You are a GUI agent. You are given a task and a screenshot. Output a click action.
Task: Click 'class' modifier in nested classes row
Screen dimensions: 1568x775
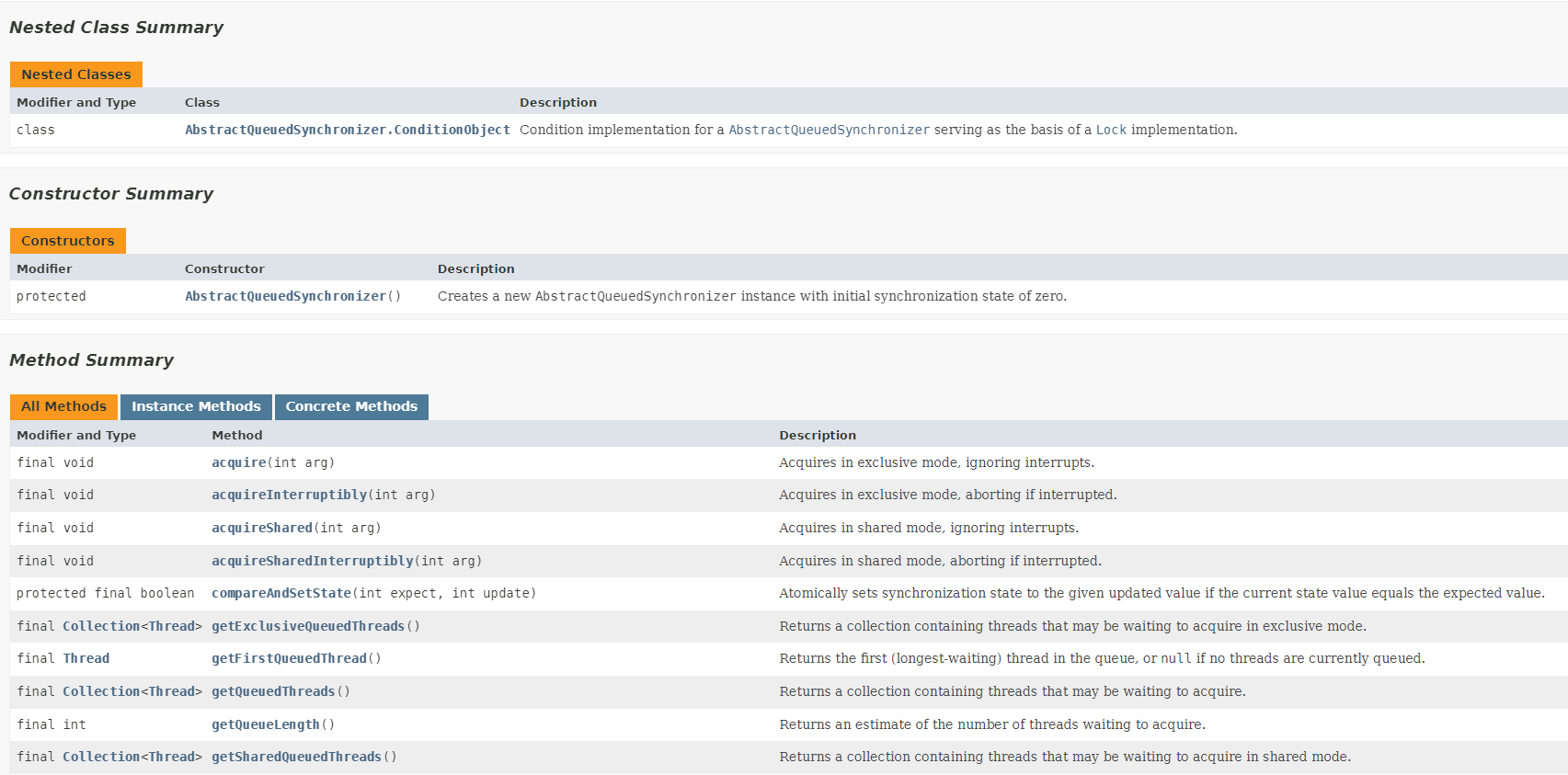pyautogui.click(x=36, y=130)
